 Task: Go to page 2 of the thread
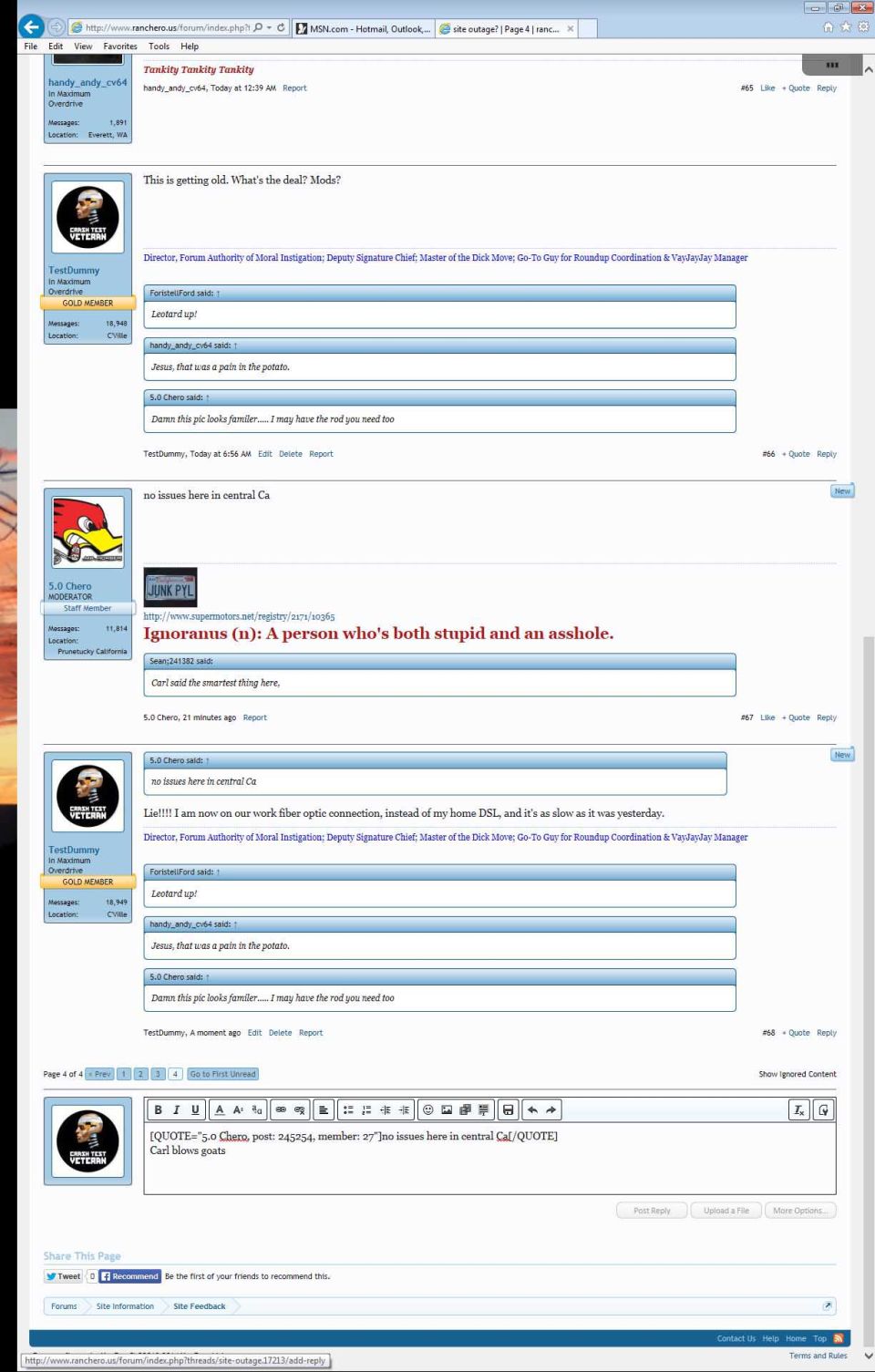coord(141,1074)
